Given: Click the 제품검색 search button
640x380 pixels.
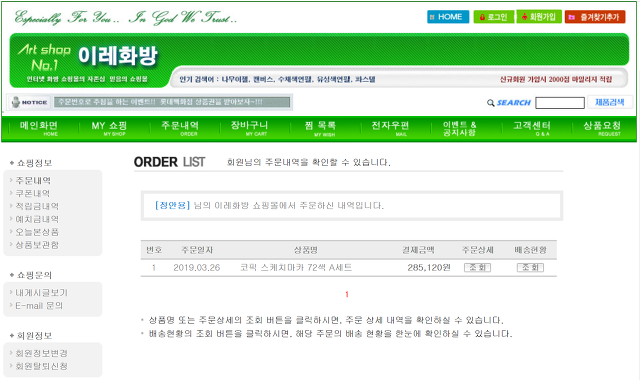Looking at the screenshot, I should pos(609,102).
